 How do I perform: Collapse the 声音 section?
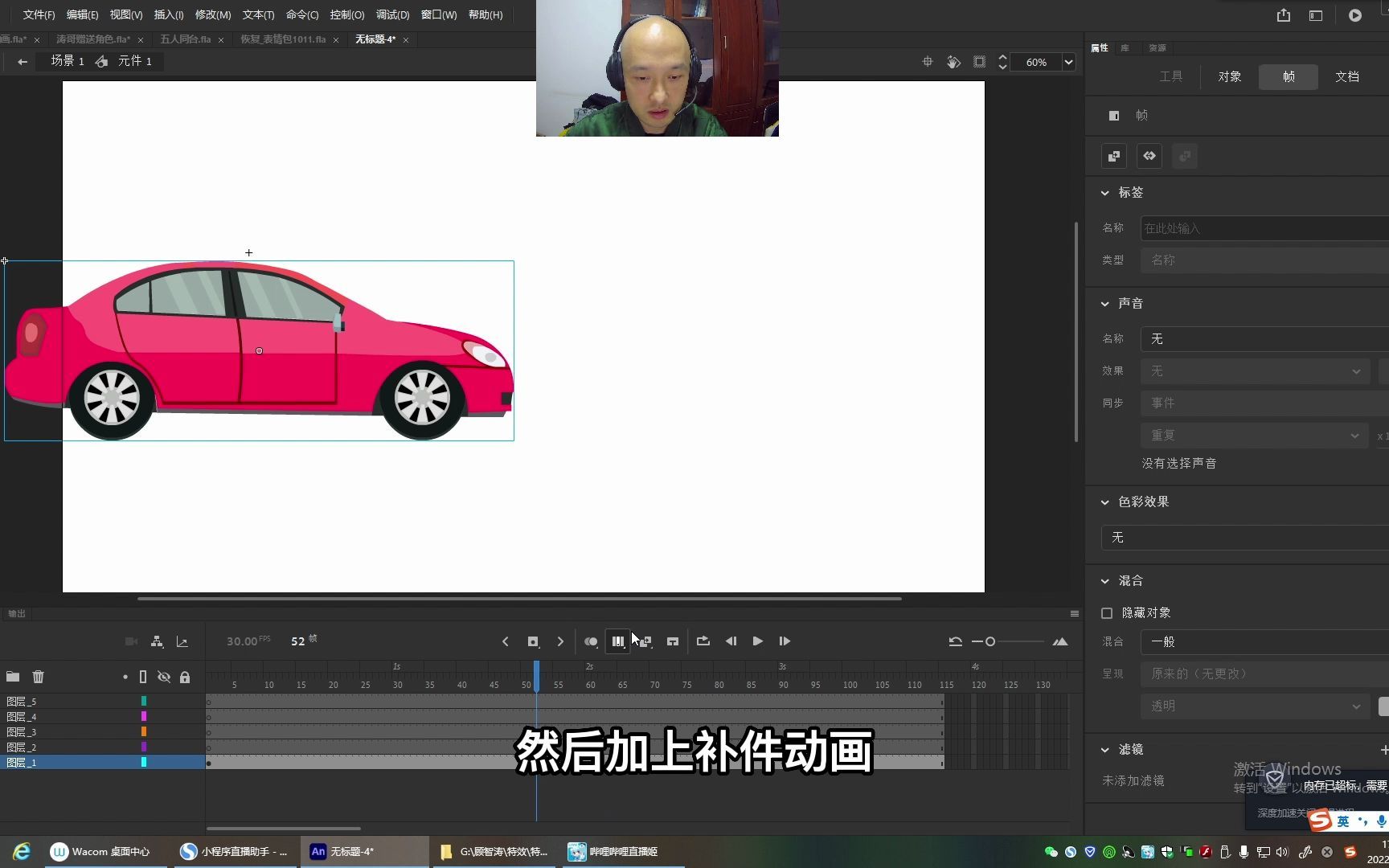[1105, 304]
